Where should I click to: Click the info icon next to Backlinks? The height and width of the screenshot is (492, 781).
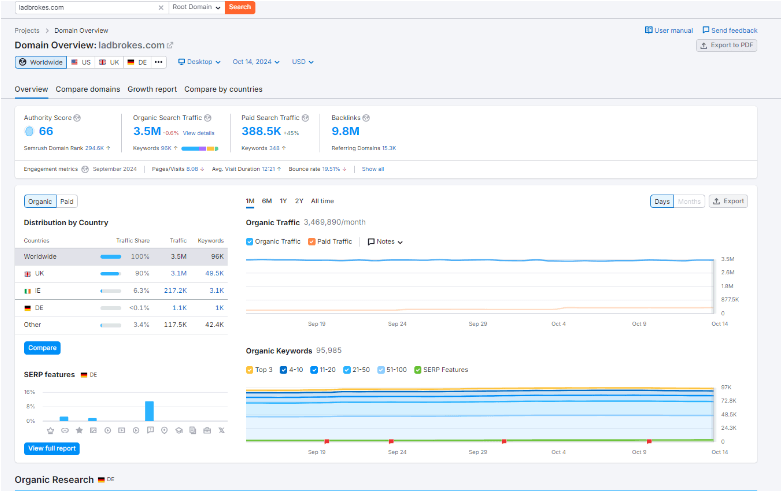pyautogui.click(x=366, y=118)
